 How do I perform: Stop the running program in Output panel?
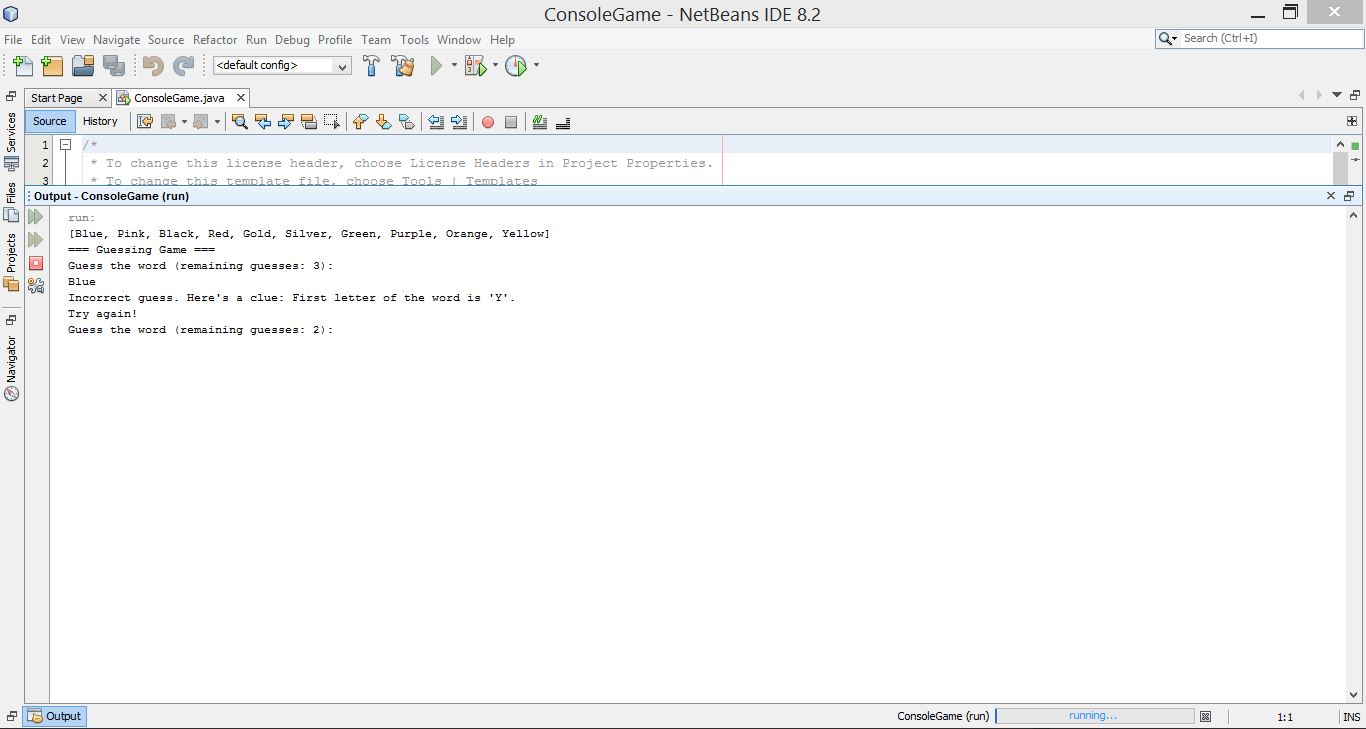pyautogui.click(x=36, y=263)
